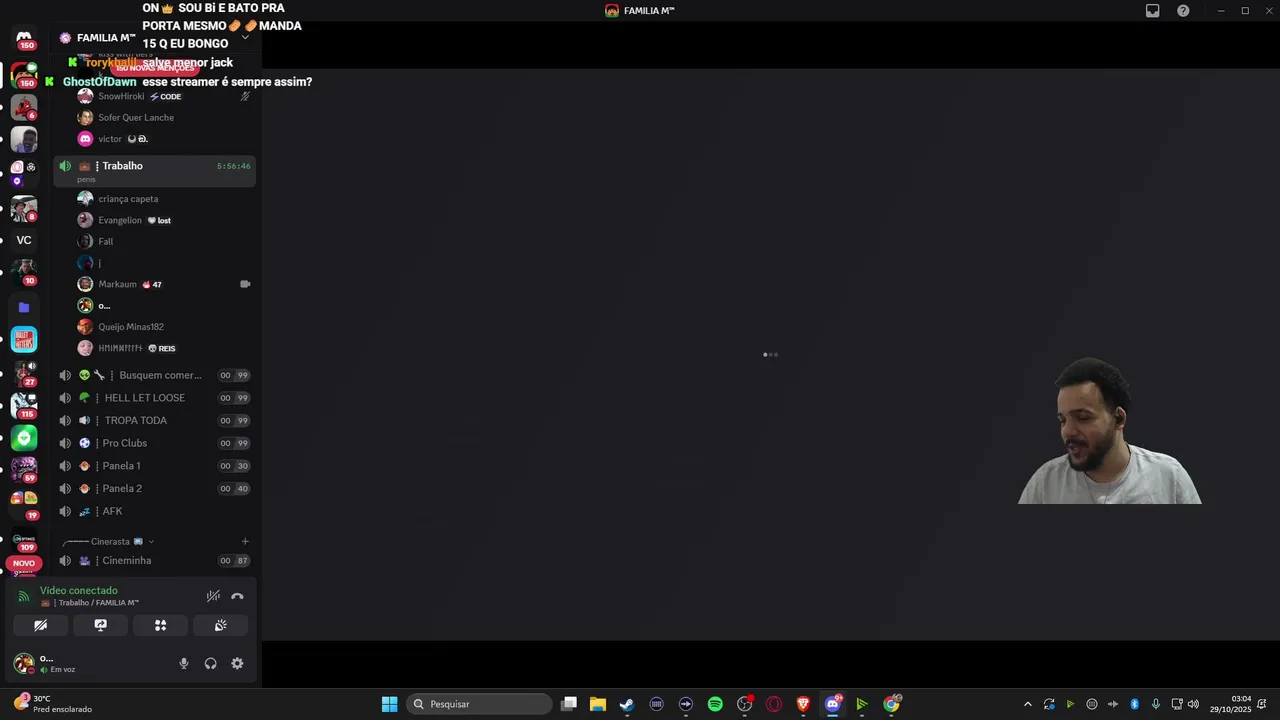
Task: Turn on the camera
Action: pos(41,625)
